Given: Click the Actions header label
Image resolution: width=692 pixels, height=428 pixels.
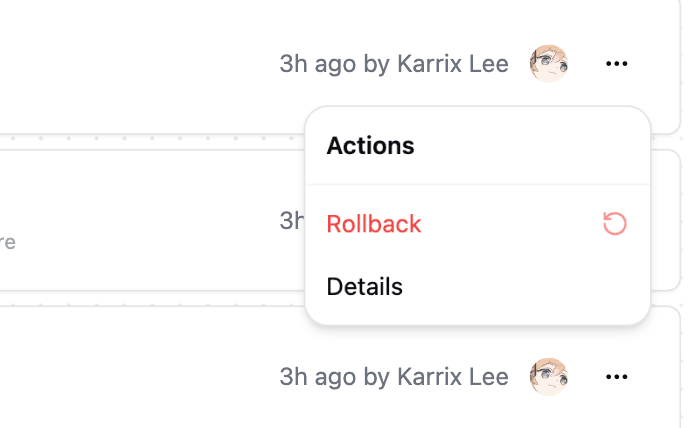Looking at the screenshot, I should tap(370, 146).
